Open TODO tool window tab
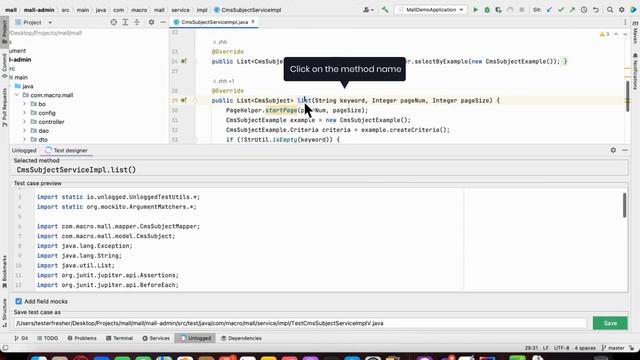640x360 pixels. [x=48, y=338]
